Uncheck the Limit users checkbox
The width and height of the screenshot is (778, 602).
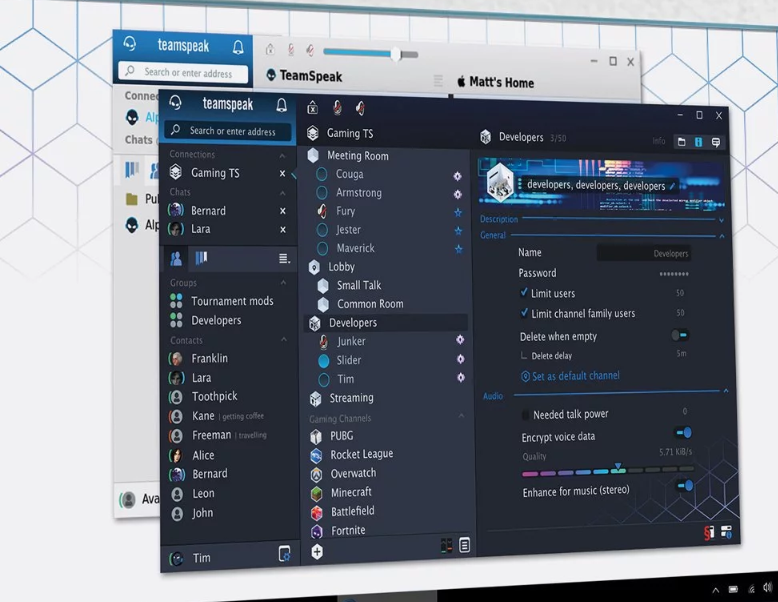(524, 292)
